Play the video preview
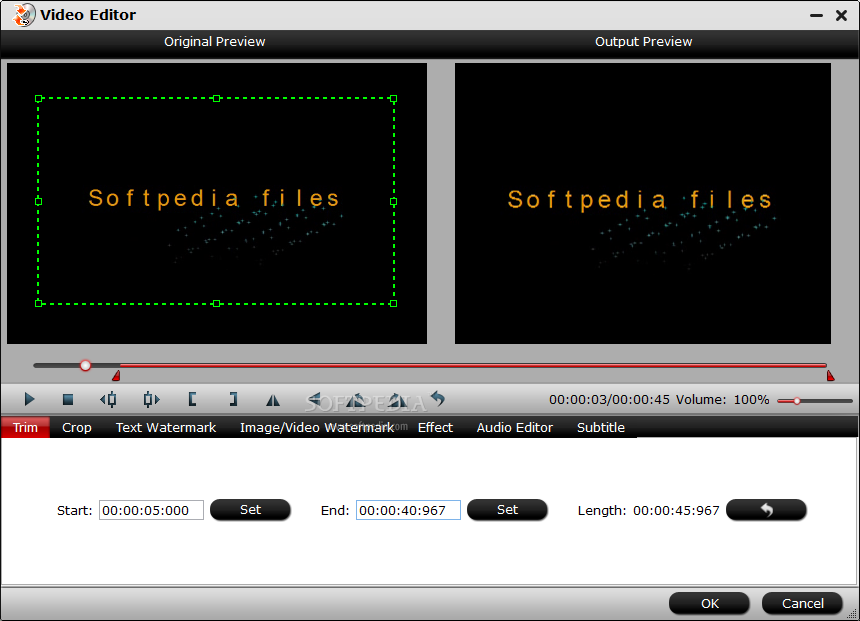The image size is (860, 621). coord(30,399)
